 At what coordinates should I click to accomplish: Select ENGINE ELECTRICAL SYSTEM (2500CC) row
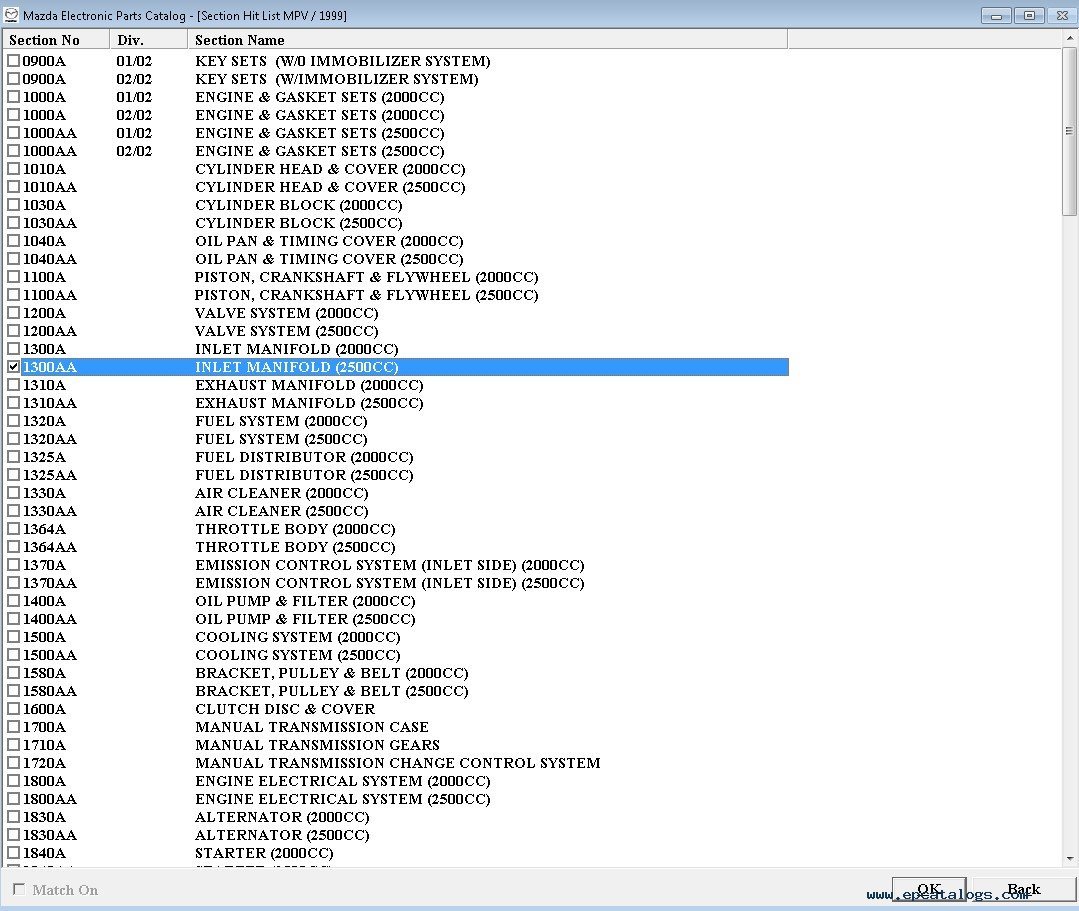396,799
